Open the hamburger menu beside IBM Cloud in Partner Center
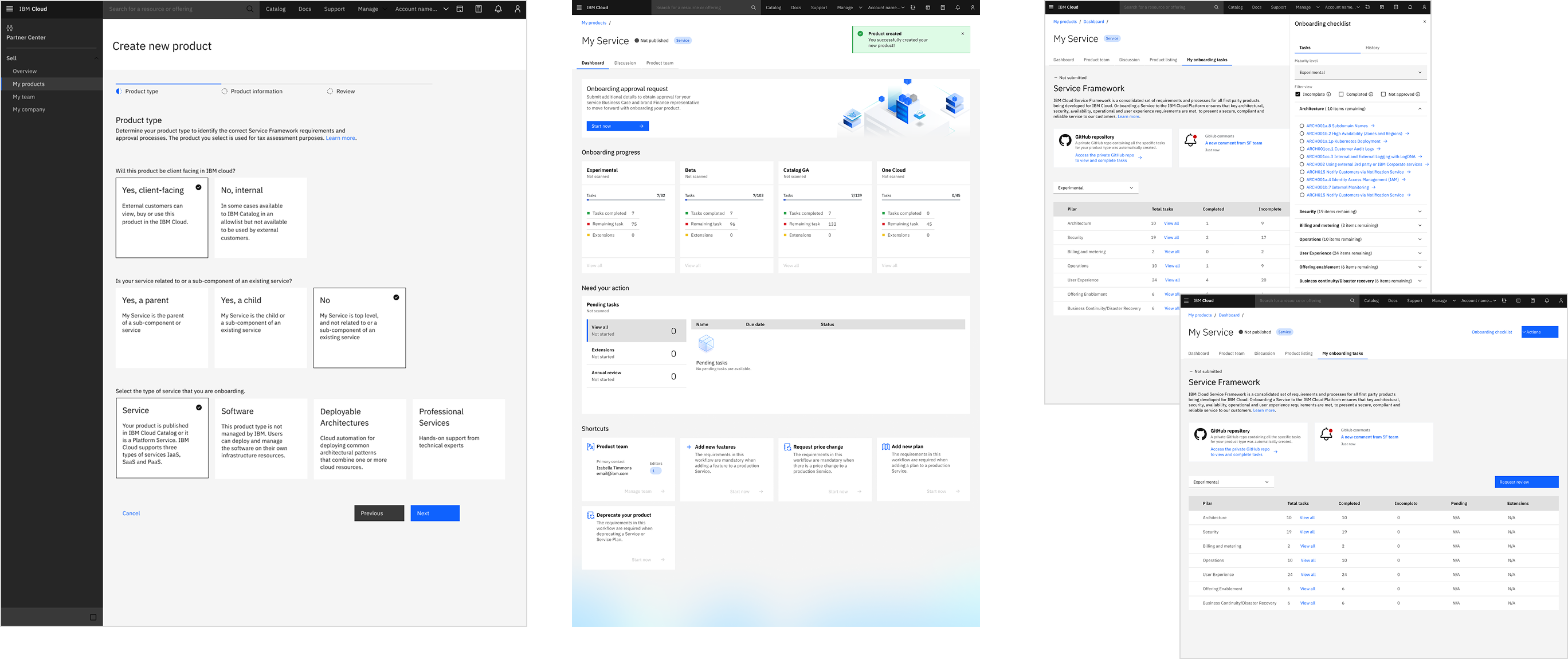This screenshot has height=659, width=1568. (9, 9)
